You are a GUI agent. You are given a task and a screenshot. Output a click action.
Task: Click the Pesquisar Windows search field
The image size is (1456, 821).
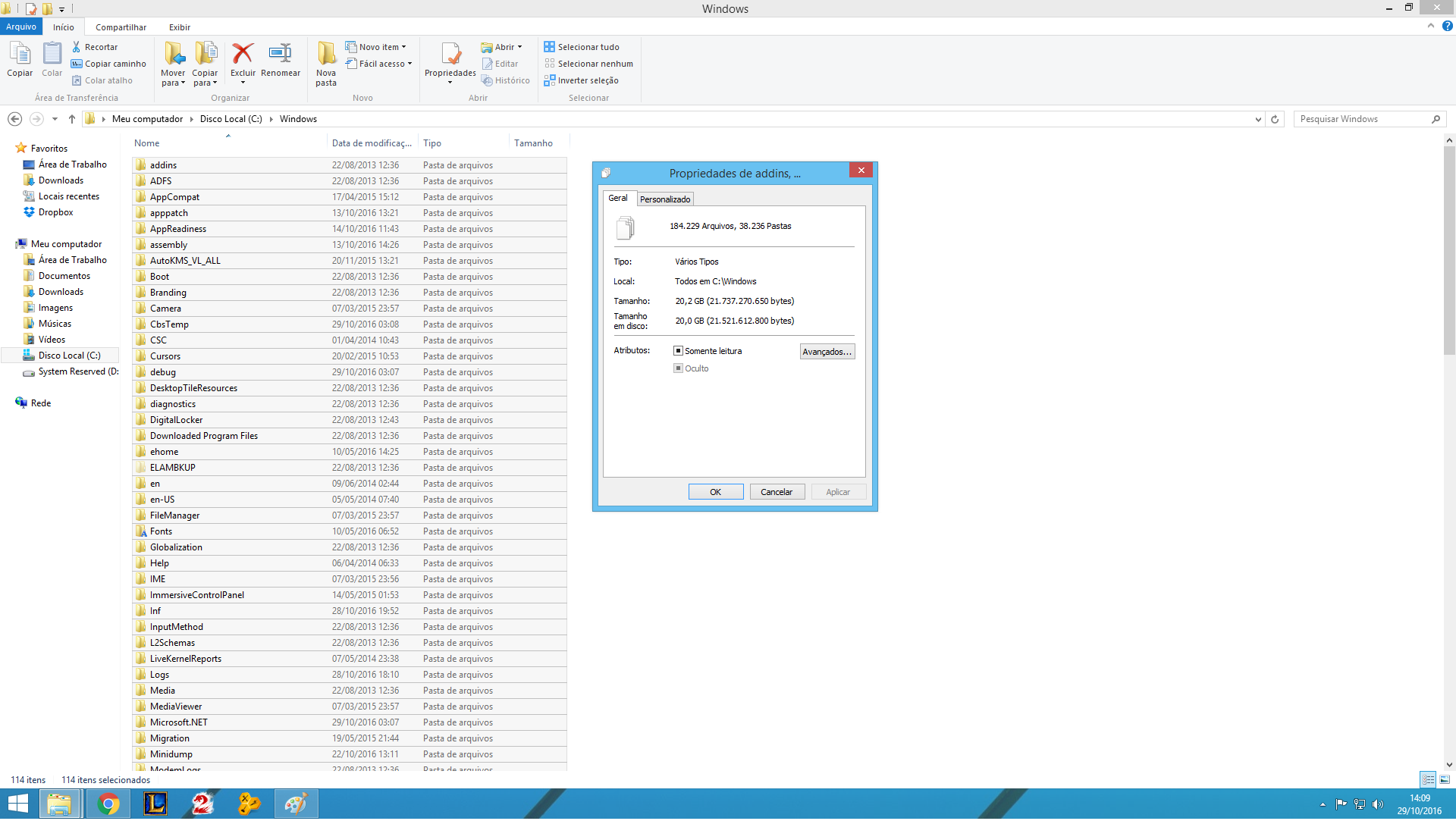coord(1362,119)
